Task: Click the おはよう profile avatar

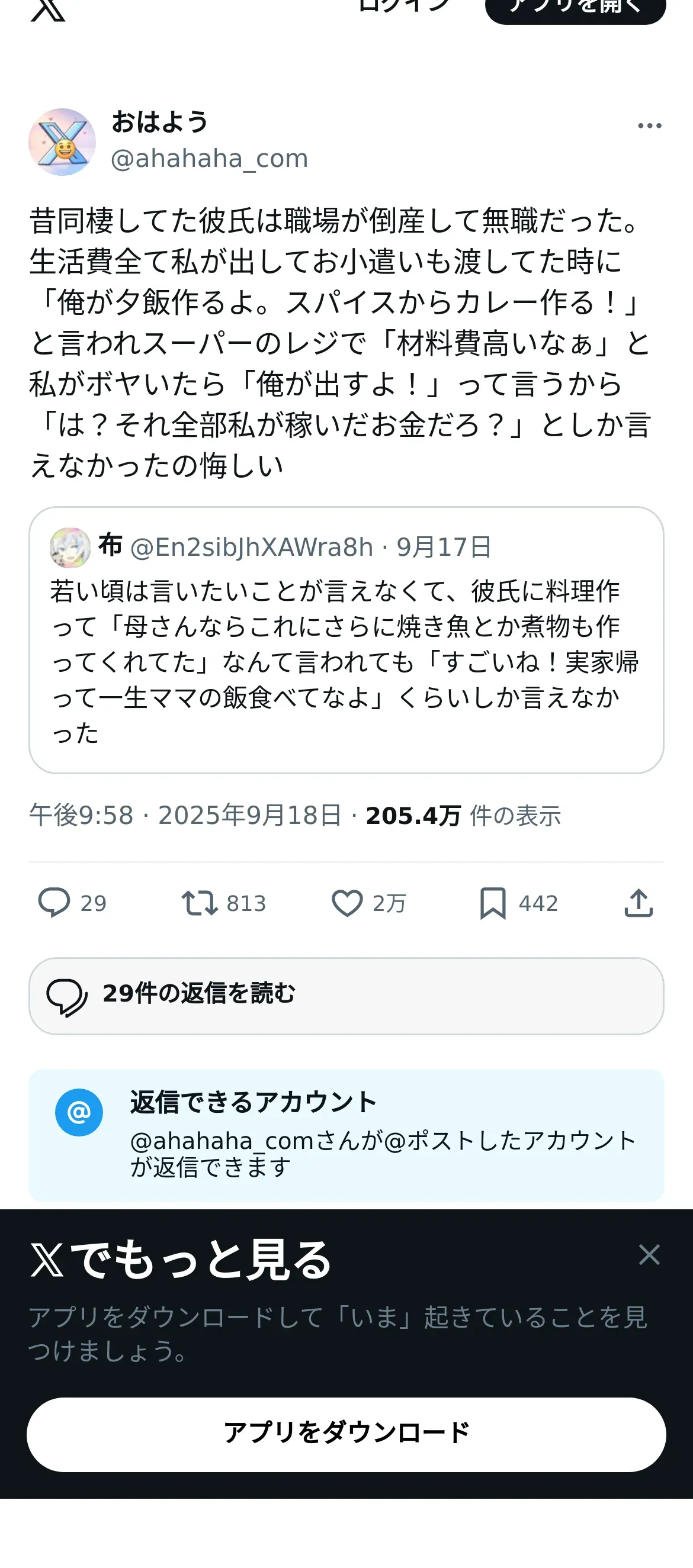Action: click(62, 143)
